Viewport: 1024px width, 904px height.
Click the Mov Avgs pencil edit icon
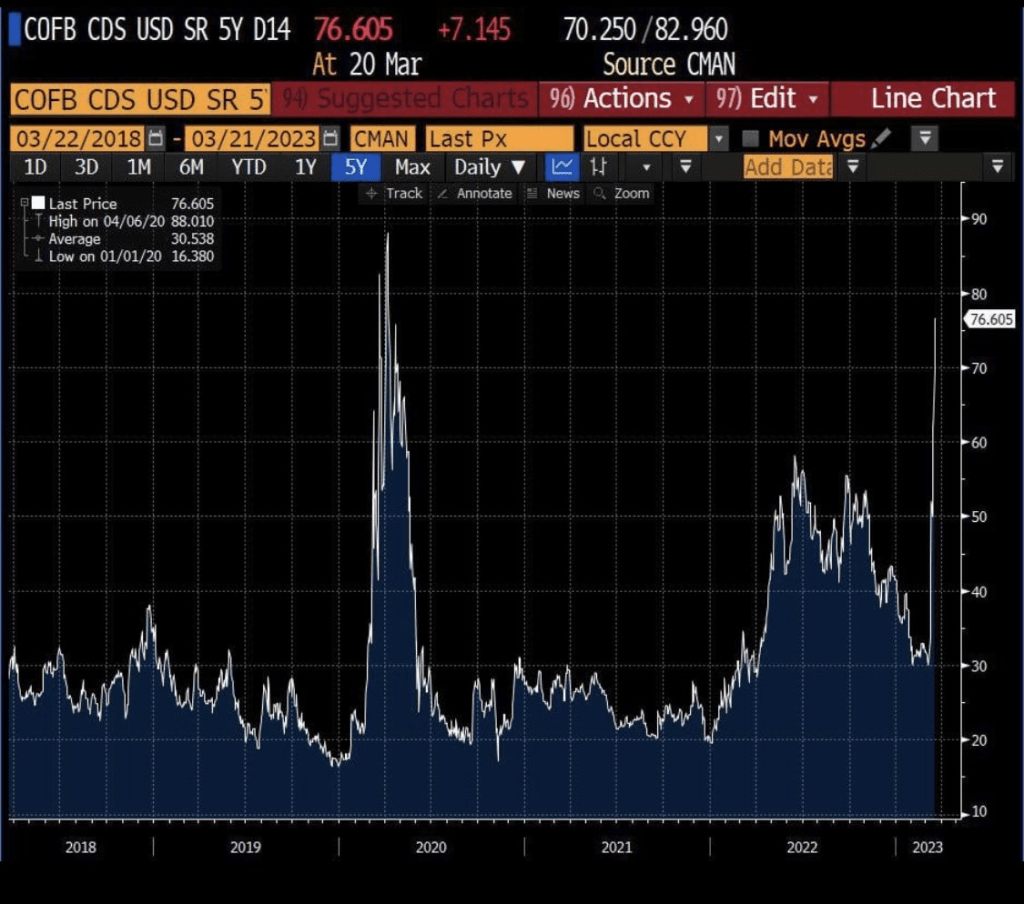(x=882, y=138)
